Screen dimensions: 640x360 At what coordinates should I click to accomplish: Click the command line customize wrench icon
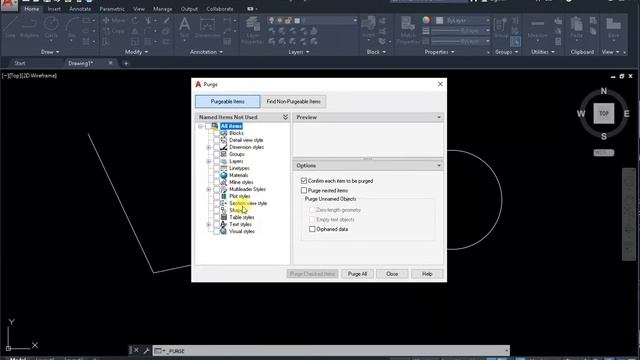click(x=146, y=350)
